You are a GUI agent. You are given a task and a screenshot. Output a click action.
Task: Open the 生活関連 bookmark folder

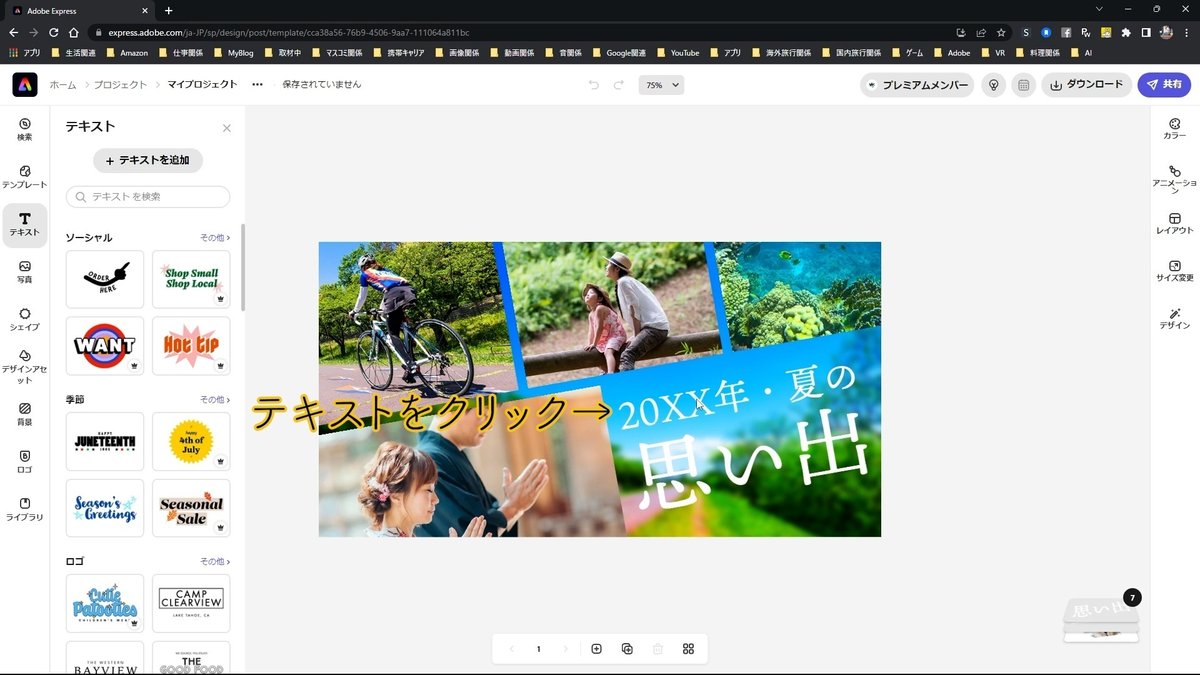pos(73,52)
